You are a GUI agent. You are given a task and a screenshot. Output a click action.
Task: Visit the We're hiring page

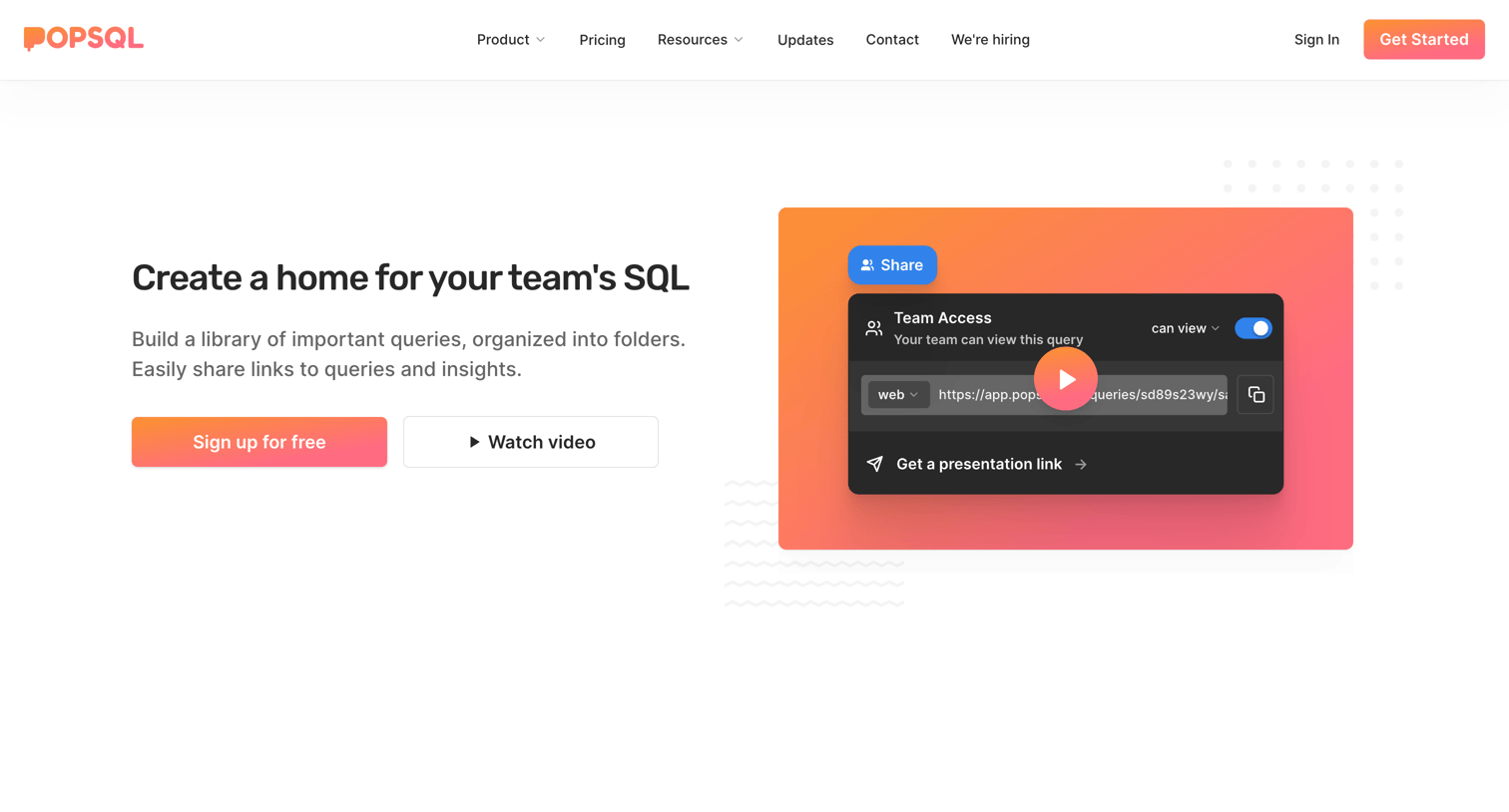click(990, 40)
